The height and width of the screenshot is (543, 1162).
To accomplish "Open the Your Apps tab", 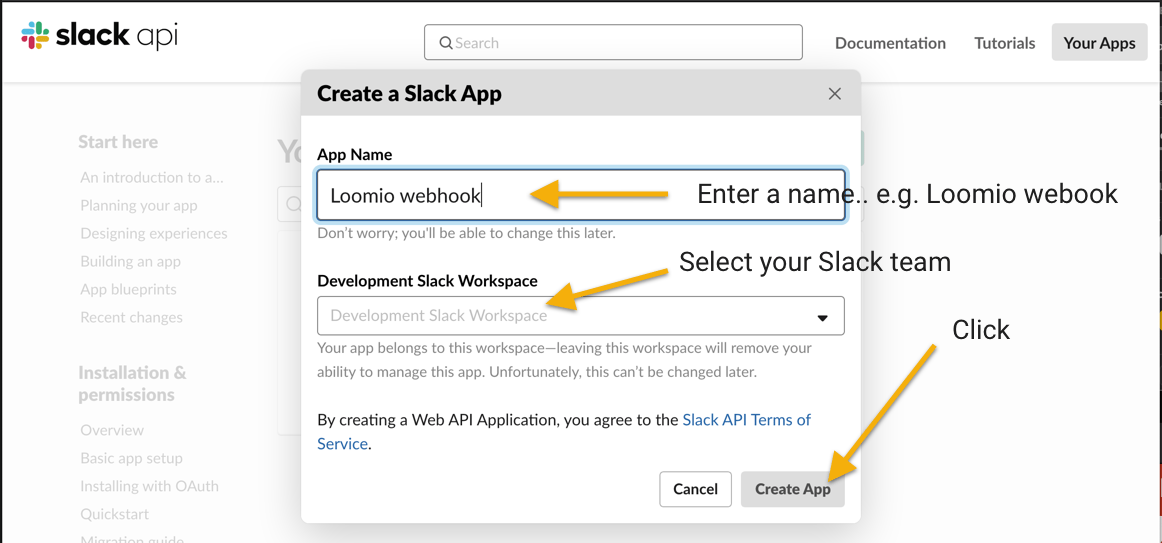I will pyautogui.click(x=1099, y=43).
